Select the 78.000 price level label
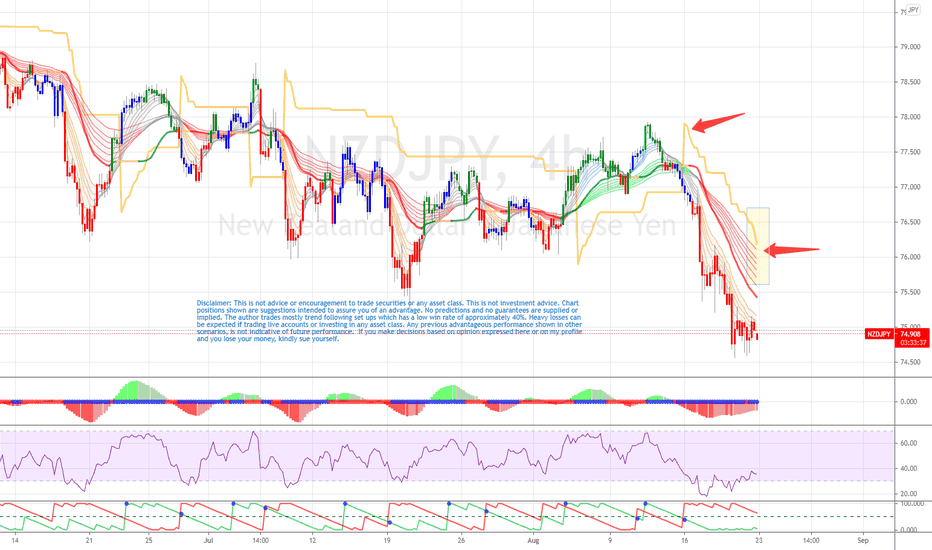This screenshot has height=550, width=932. click(x=910, y=117)
